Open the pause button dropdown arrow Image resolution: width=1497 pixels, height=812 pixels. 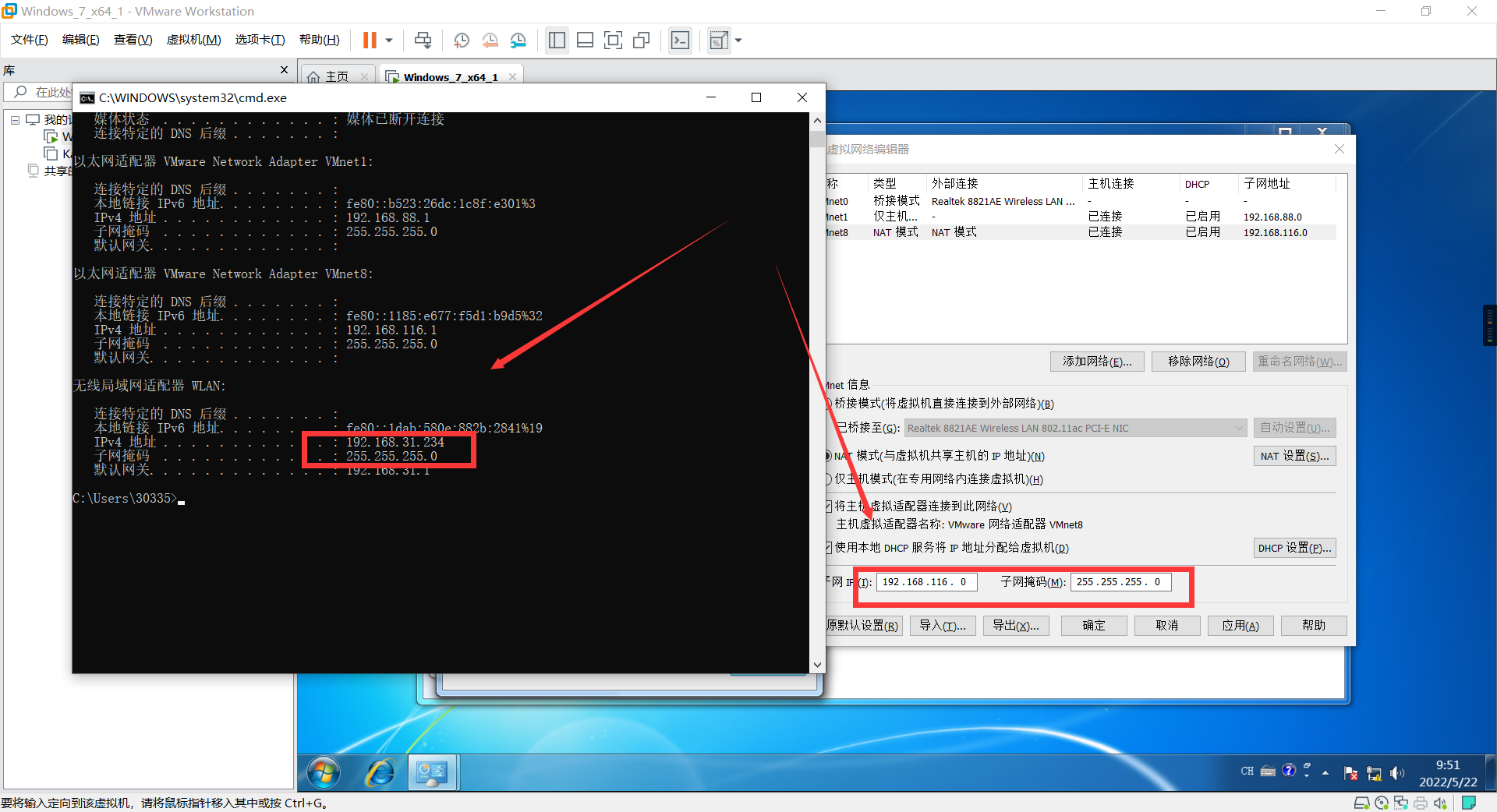click(388, 40)
